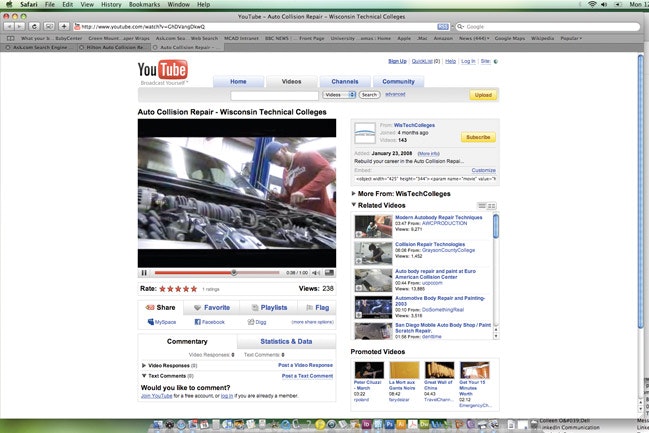Open more share options link
This screenshot has height=433, width=649.
312,322
